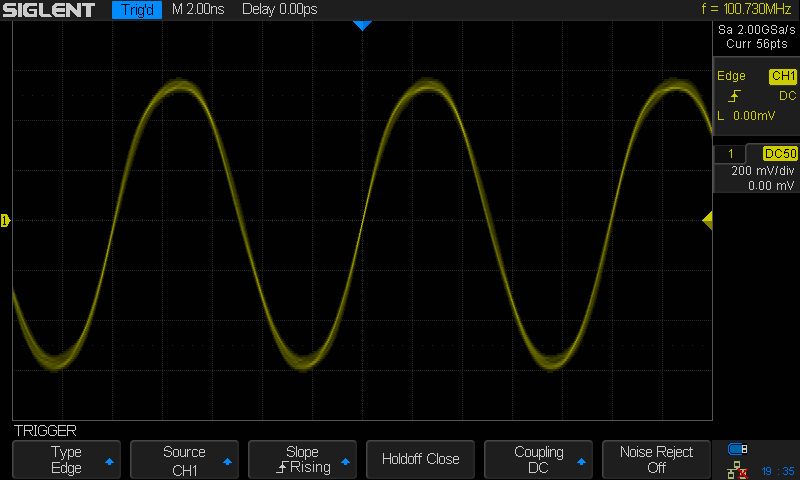This screenshot has width=800, height=480.
Task: Click the rising edge slope icon in side panel
Action: (735, 95)
